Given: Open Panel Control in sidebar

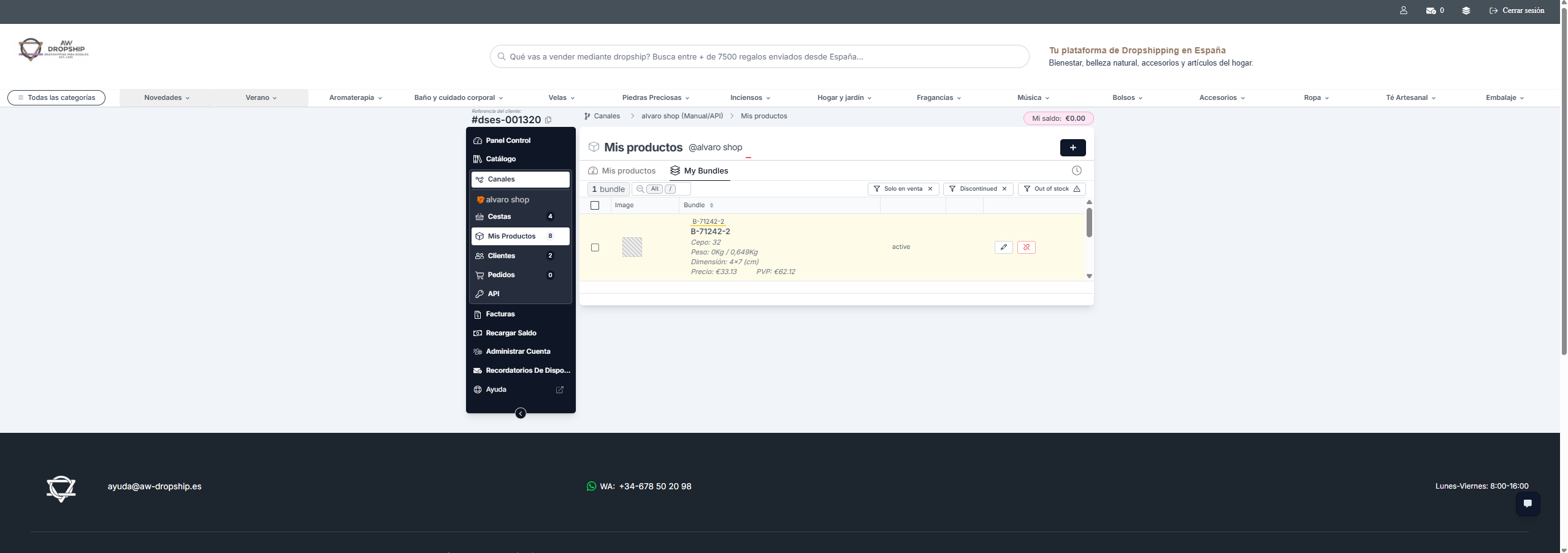Looking at the screenshot, I should (521, 140).
